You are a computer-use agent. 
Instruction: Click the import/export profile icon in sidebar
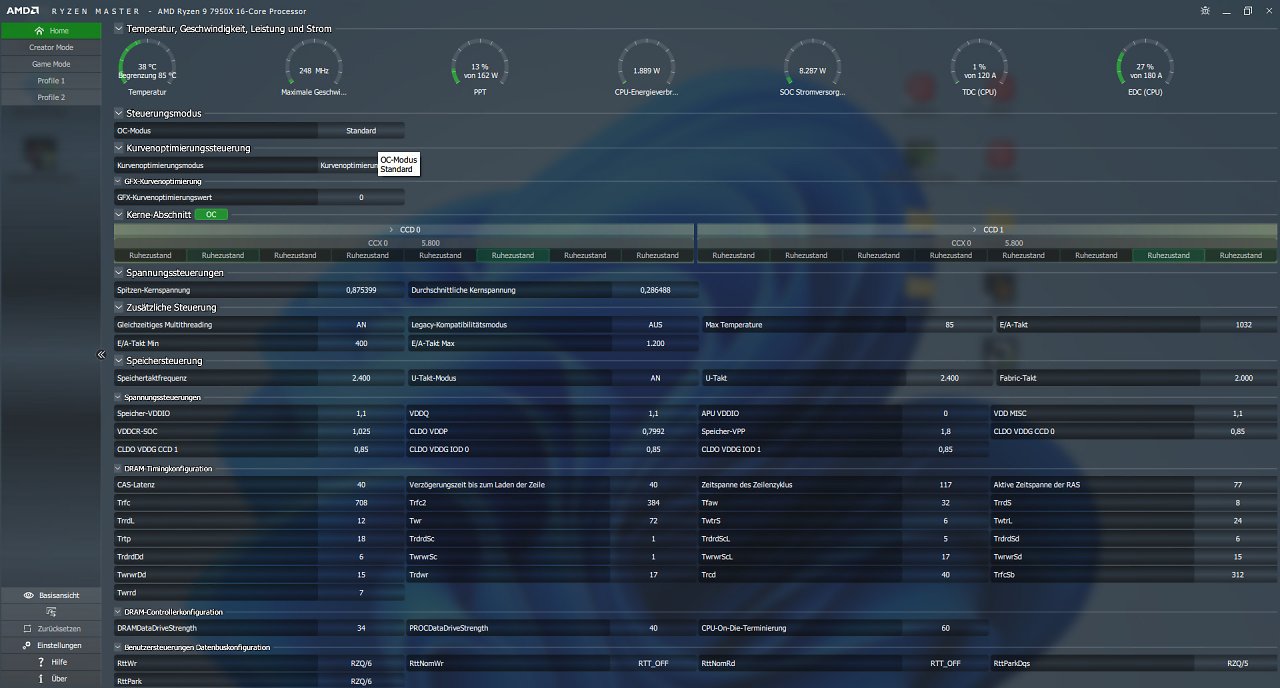(50, 611)
